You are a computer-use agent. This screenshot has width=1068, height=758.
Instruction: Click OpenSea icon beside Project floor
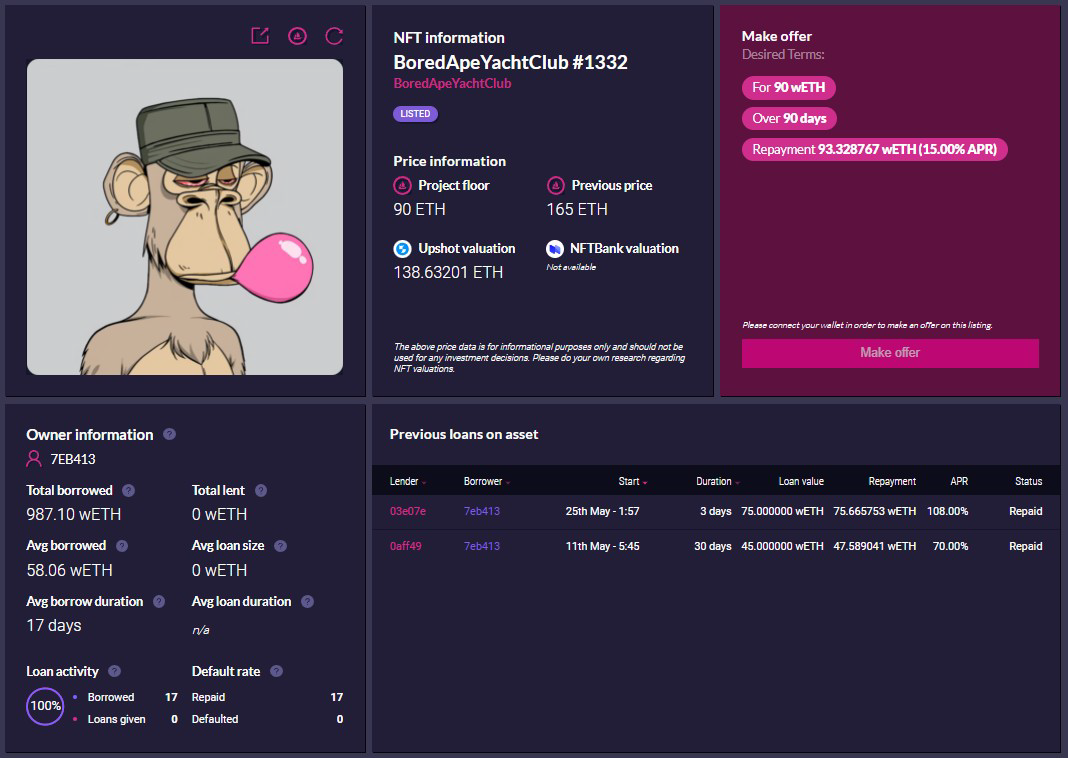click(x=403, y=185)
